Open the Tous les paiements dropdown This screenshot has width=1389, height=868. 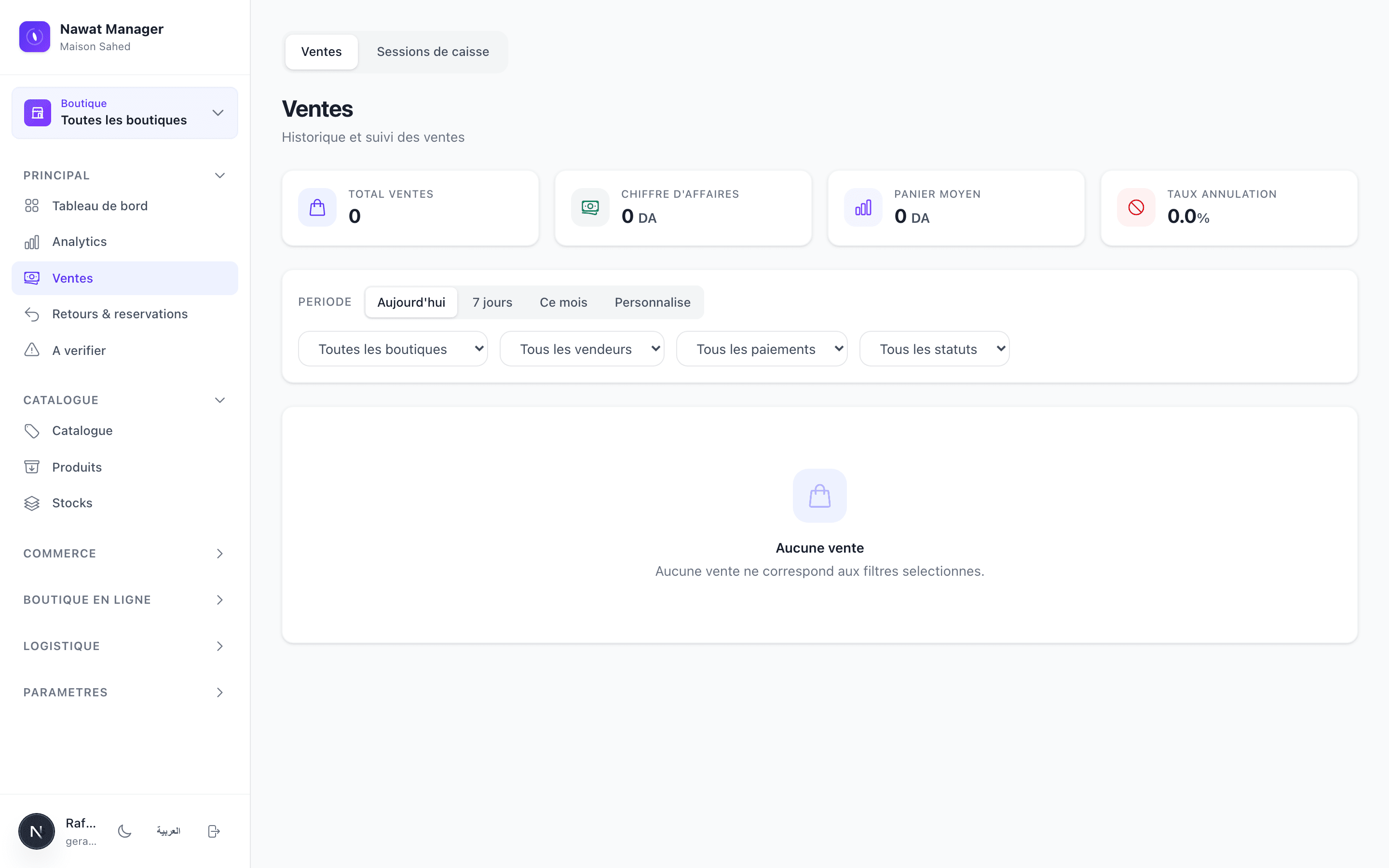pyautogui.click(x=762, y=349)
